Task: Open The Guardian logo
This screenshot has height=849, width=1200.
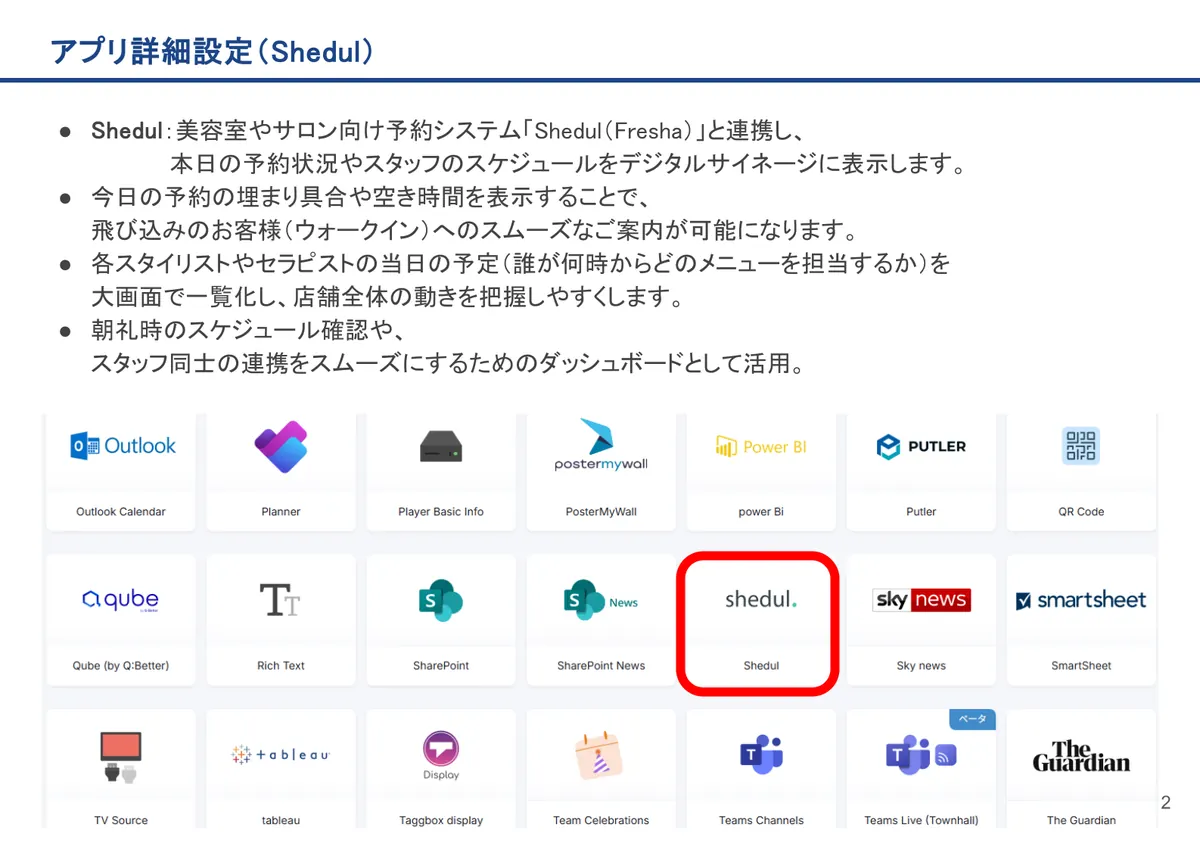Action: point(1081,756)
